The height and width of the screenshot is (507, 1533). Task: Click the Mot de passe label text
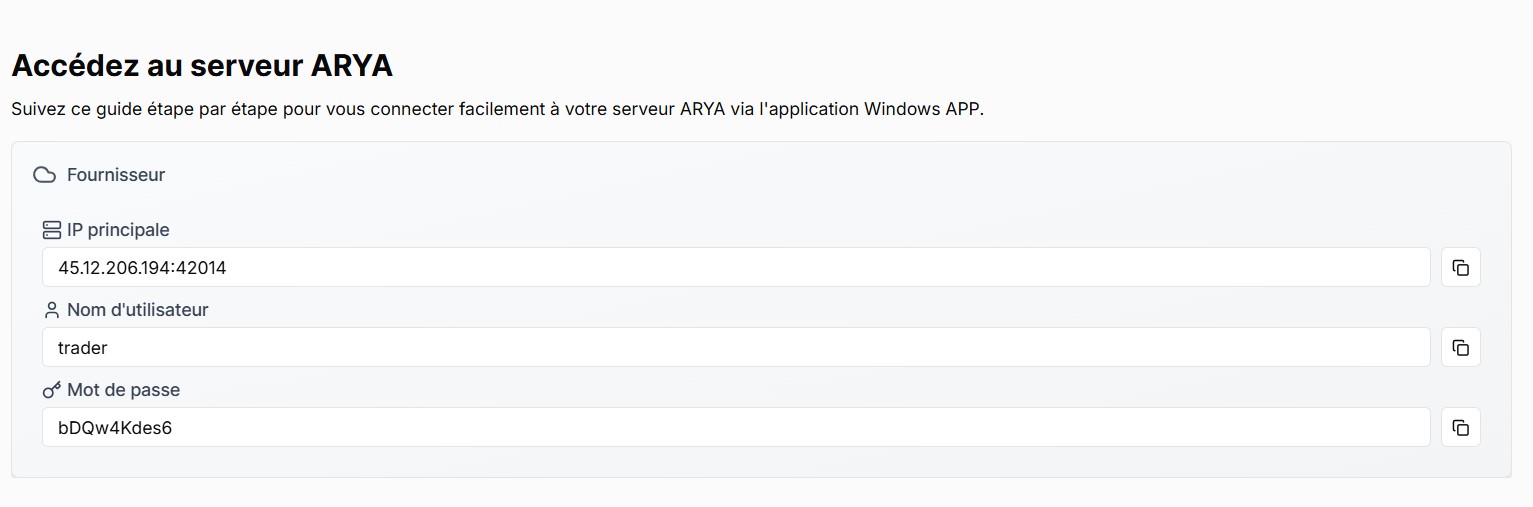click(x=123, y=390)
